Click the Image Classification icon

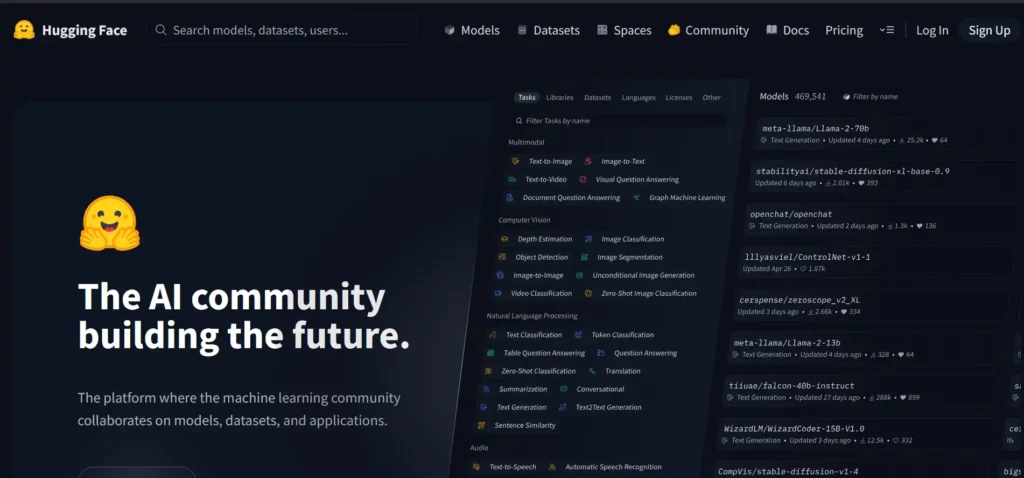[x=589, y=239]
